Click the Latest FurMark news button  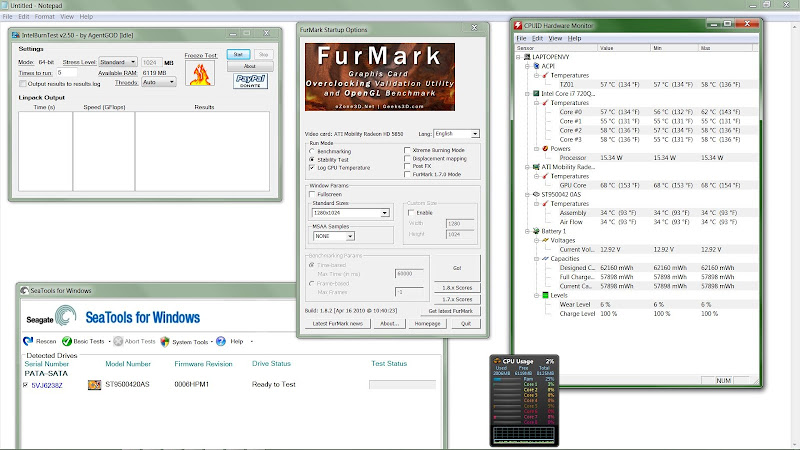click(338, 323)
